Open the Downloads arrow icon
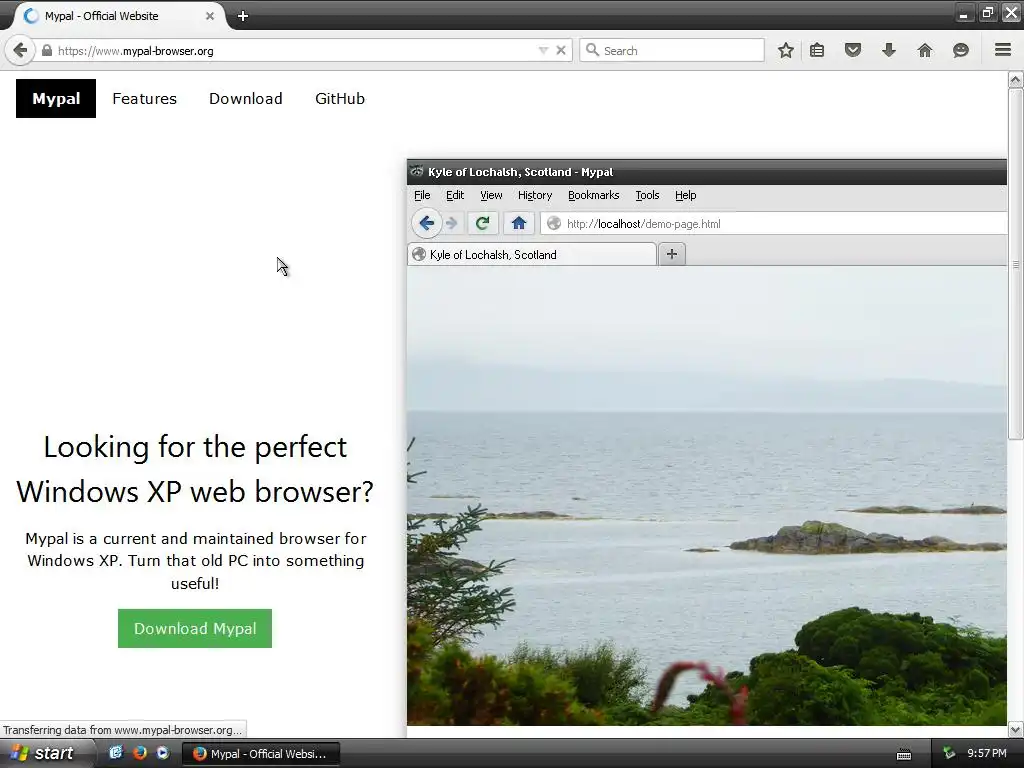The image size is (1024, 768). (x=889, y=50)
